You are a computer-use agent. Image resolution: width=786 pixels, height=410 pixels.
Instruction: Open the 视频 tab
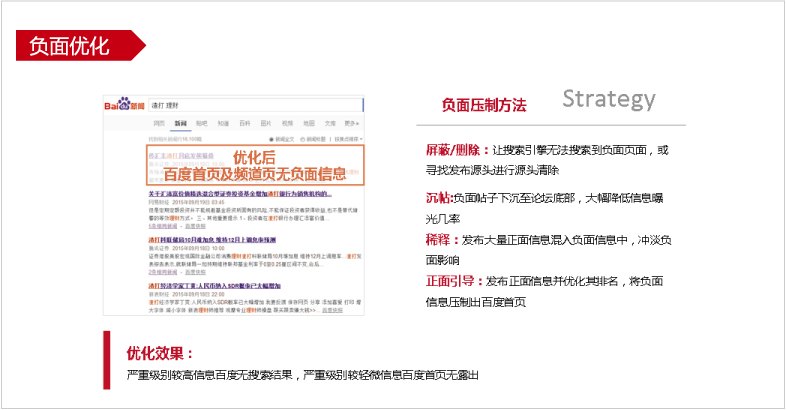coord(288,122)
